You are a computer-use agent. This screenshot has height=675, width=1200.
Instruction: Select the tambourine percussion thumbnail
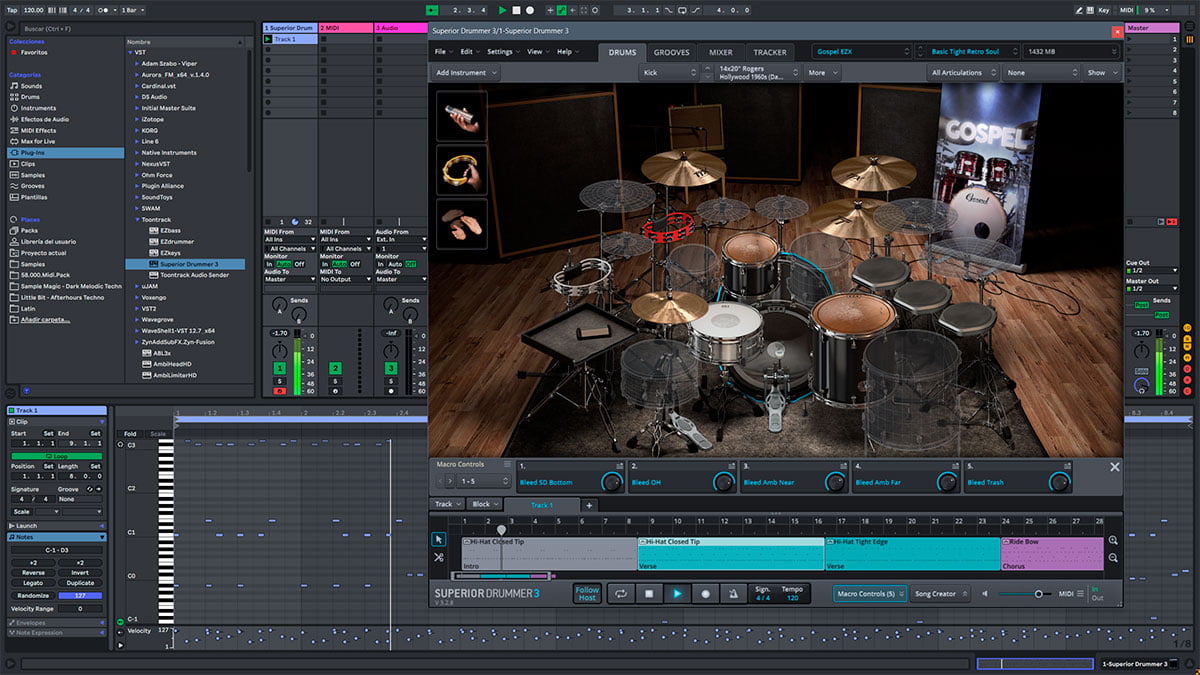tap(462, 170)
